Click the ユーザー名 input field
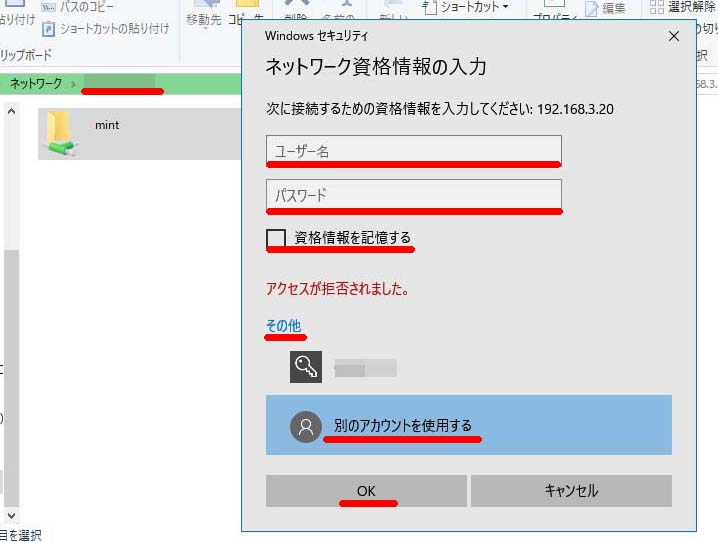718x542 pixels. click(414, 151)
